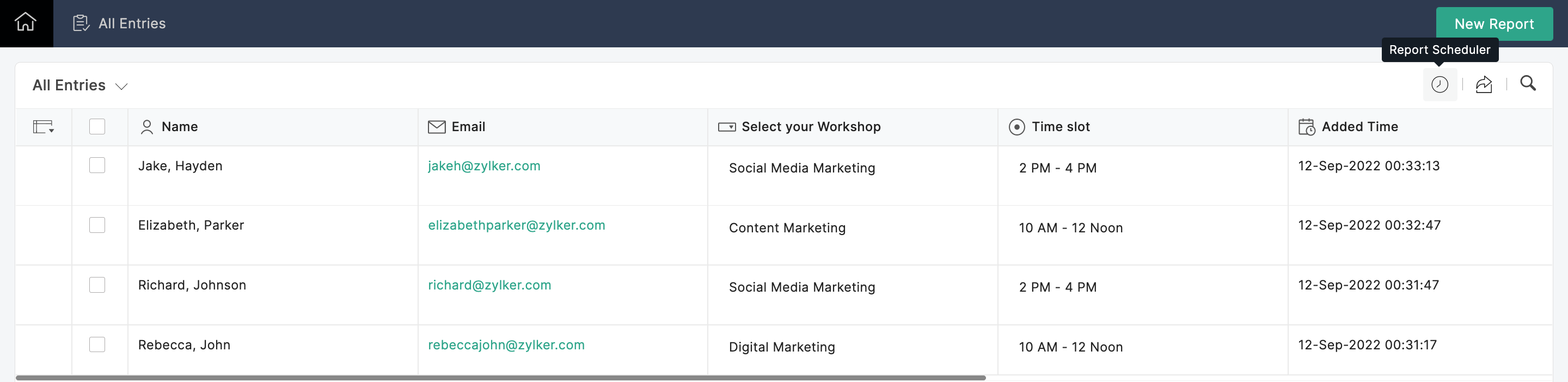Click the Time slot column header

point(1061,127)
